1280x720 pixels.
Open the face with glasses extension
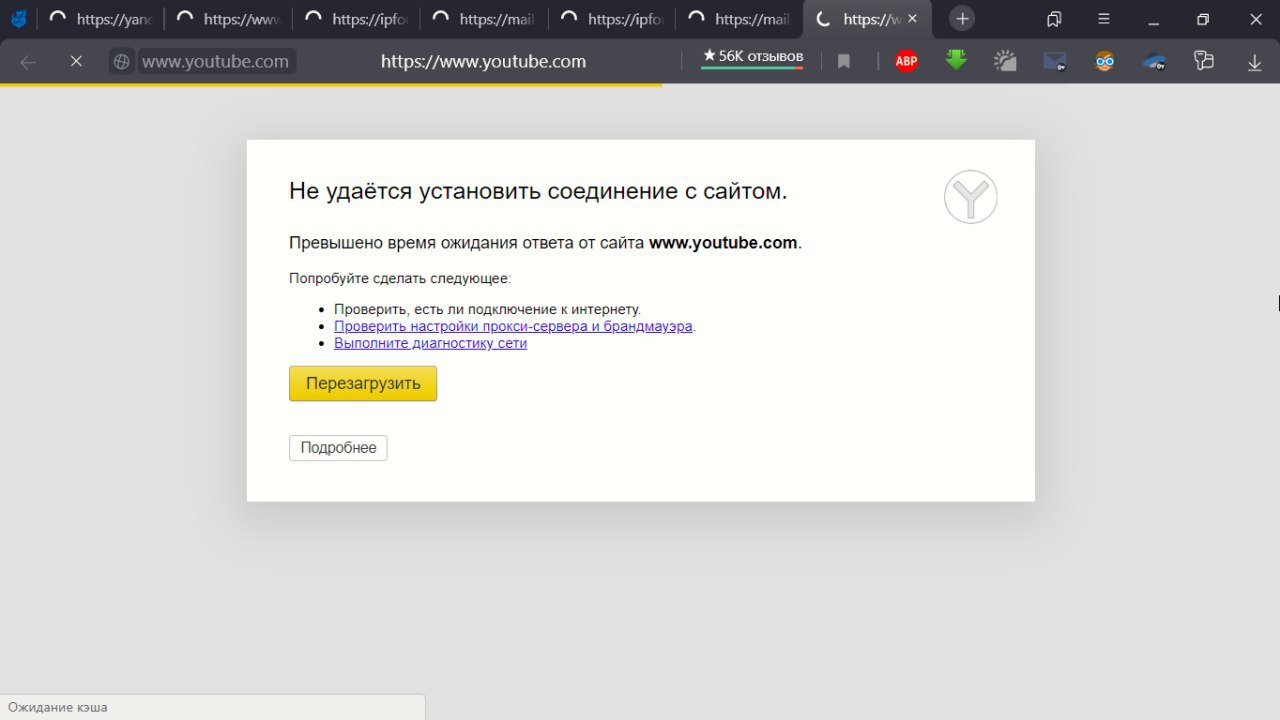[1104, 61]
